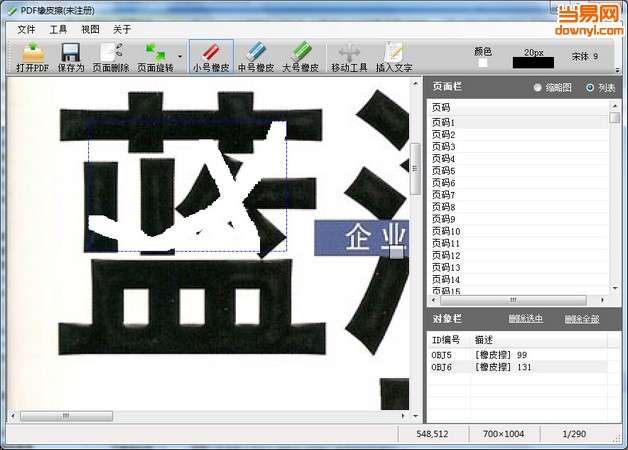Screen dimensions: 628x450
Task: Select the 缩略图 thumbnail view radio button
Action: pyautogui.click(x=537, y=87)
